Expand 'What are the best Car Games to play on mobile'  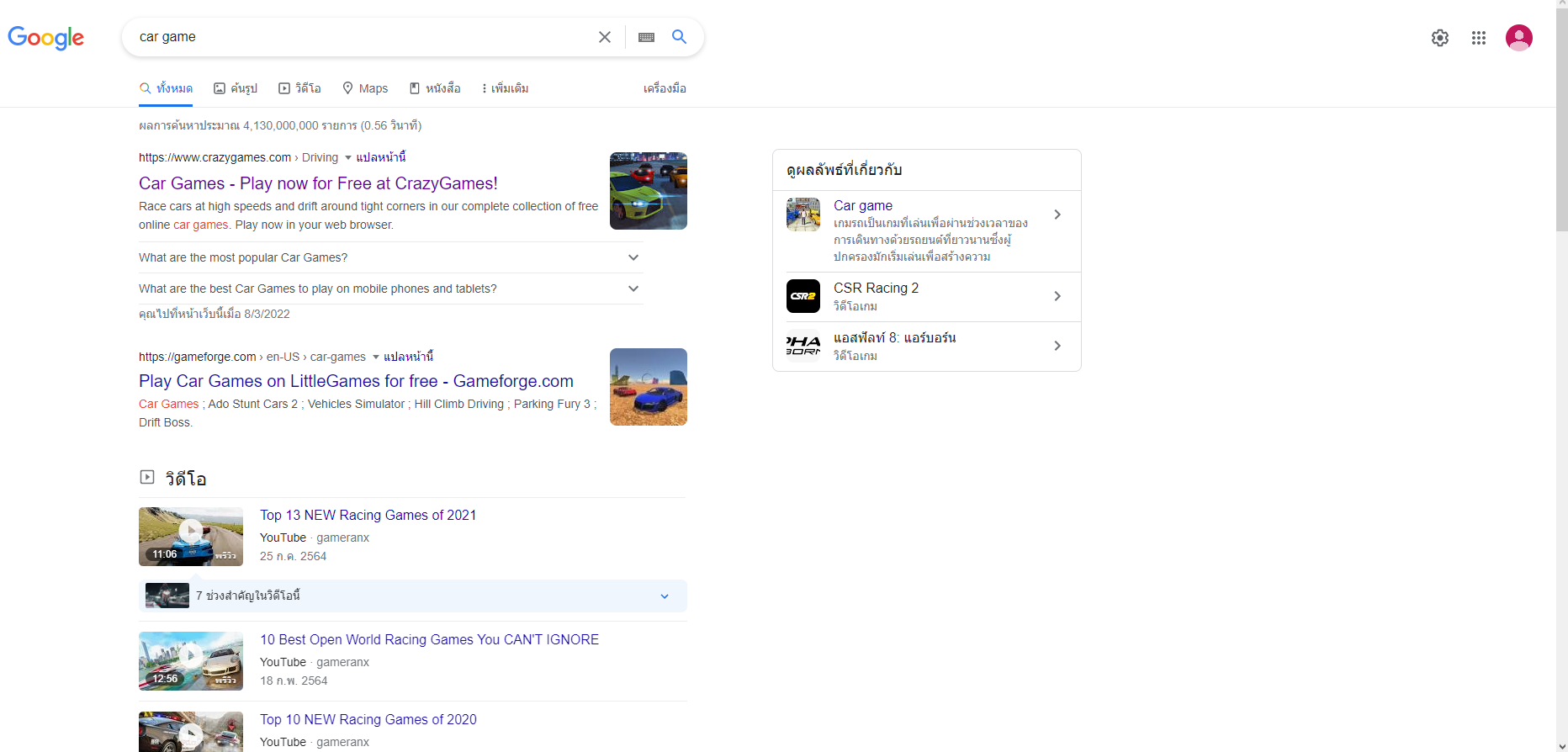391,289
